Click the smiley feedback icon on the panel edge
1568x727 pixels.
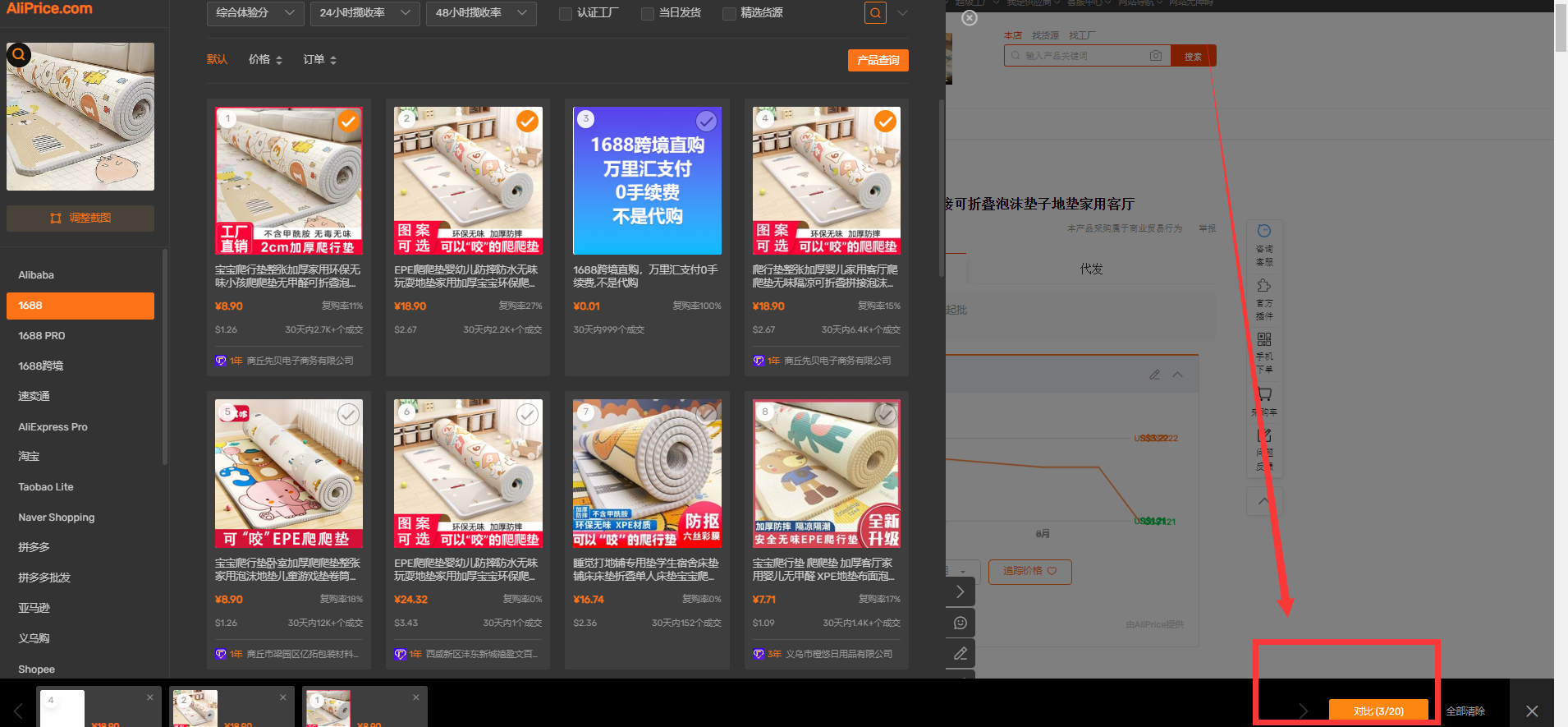coord(961,623)
